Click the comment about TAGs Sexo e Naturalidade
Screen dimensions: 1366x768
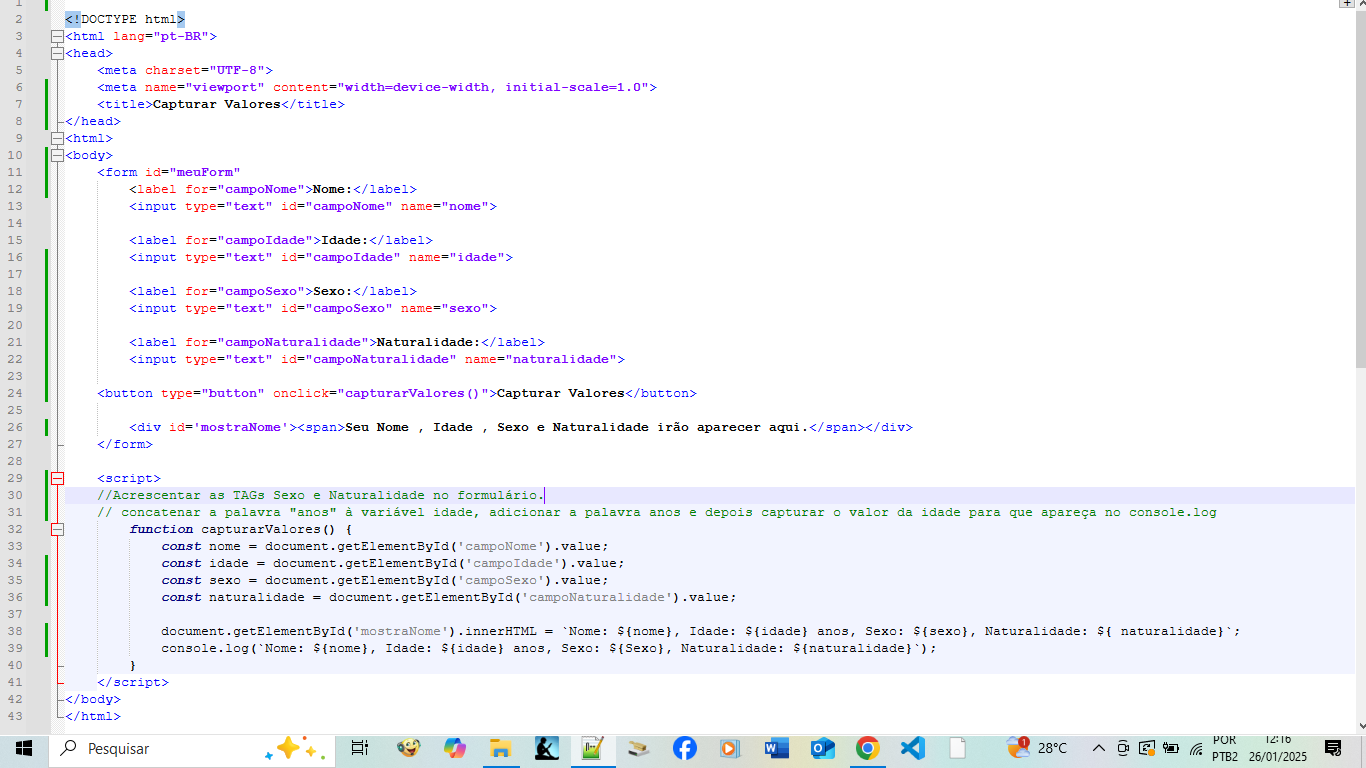[321, 495]
